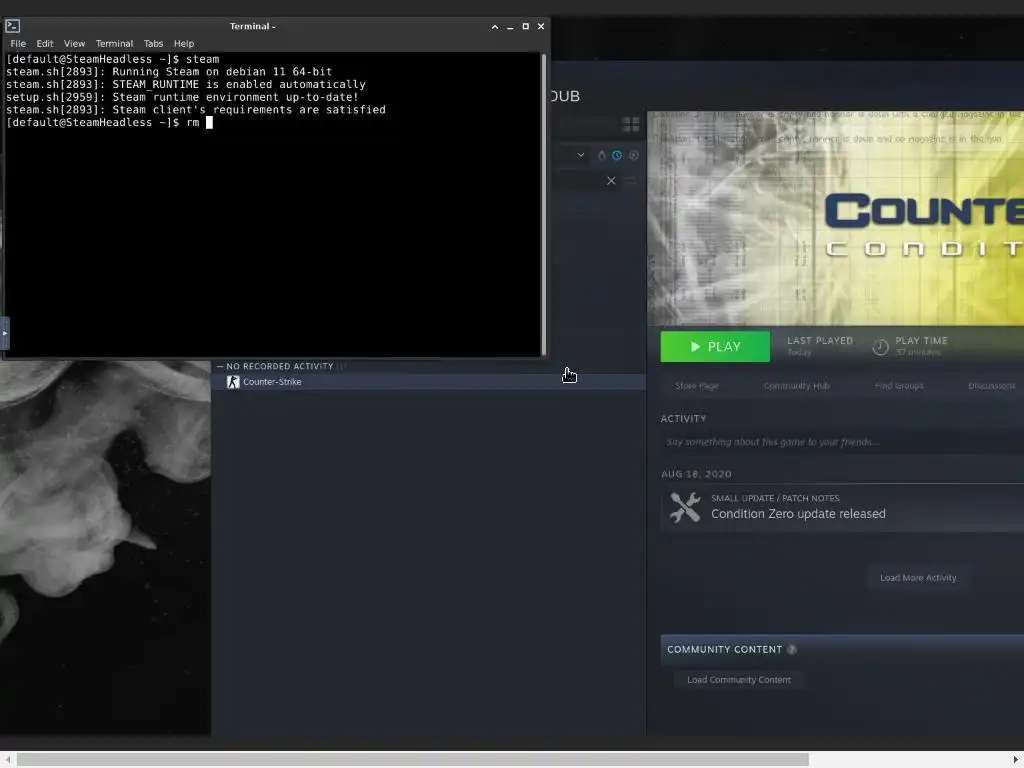Clear the Steam library search with the X icon
This screenshot has width=1024, height=768.
(611, 181)
